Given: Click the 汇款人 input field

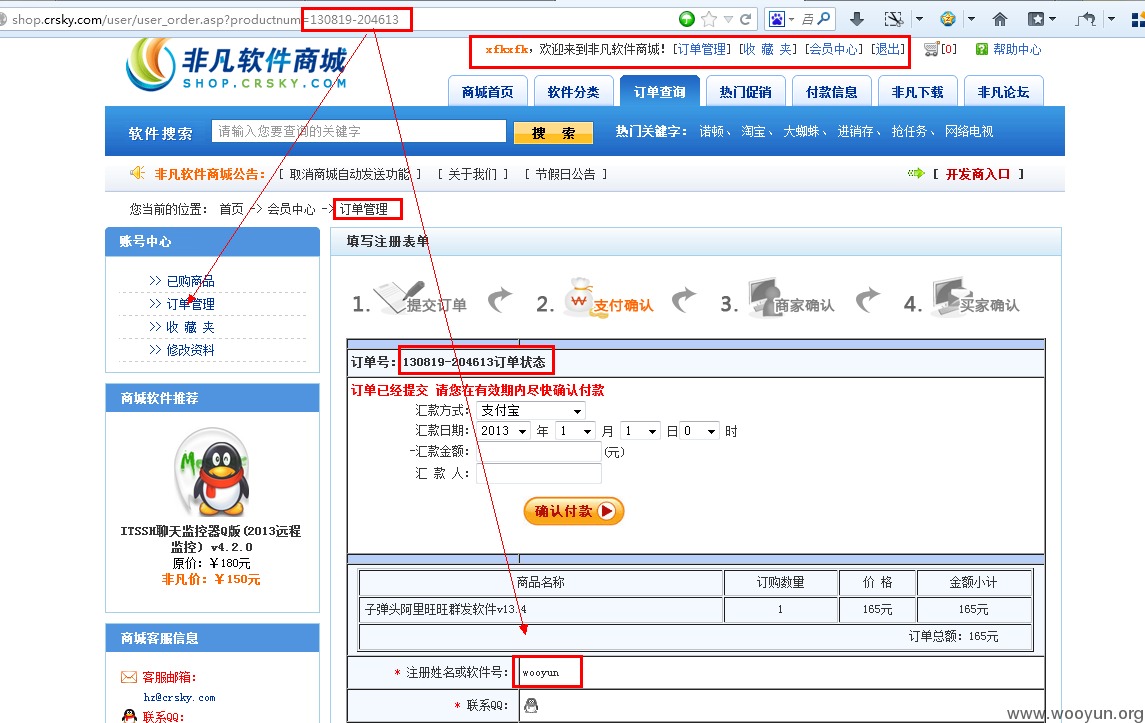Looking at the screenshot, I should (x=539, y=473).
